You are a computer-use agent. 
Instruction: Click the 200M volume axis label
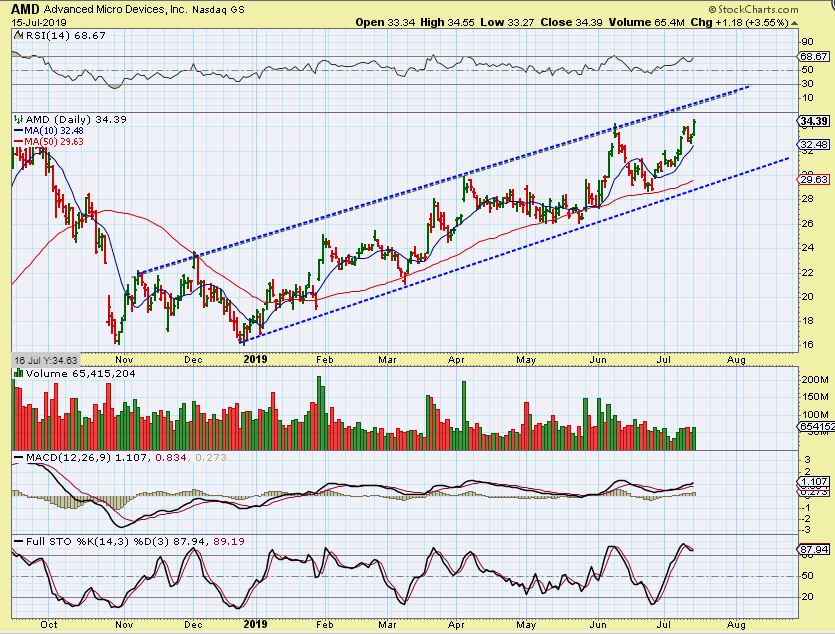coord(815,380)
